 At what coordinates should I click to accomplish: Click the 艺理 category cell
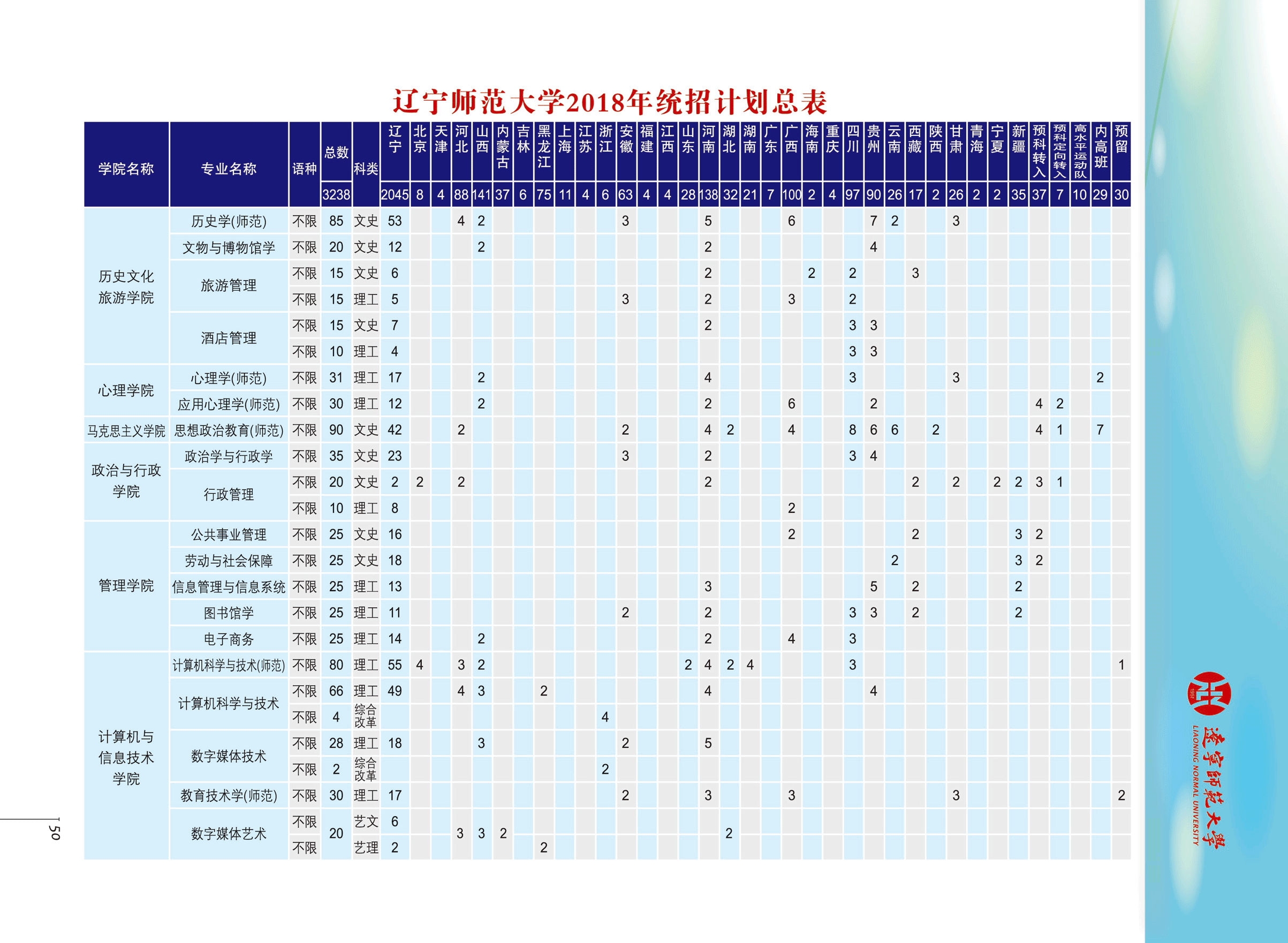point(366,848)
